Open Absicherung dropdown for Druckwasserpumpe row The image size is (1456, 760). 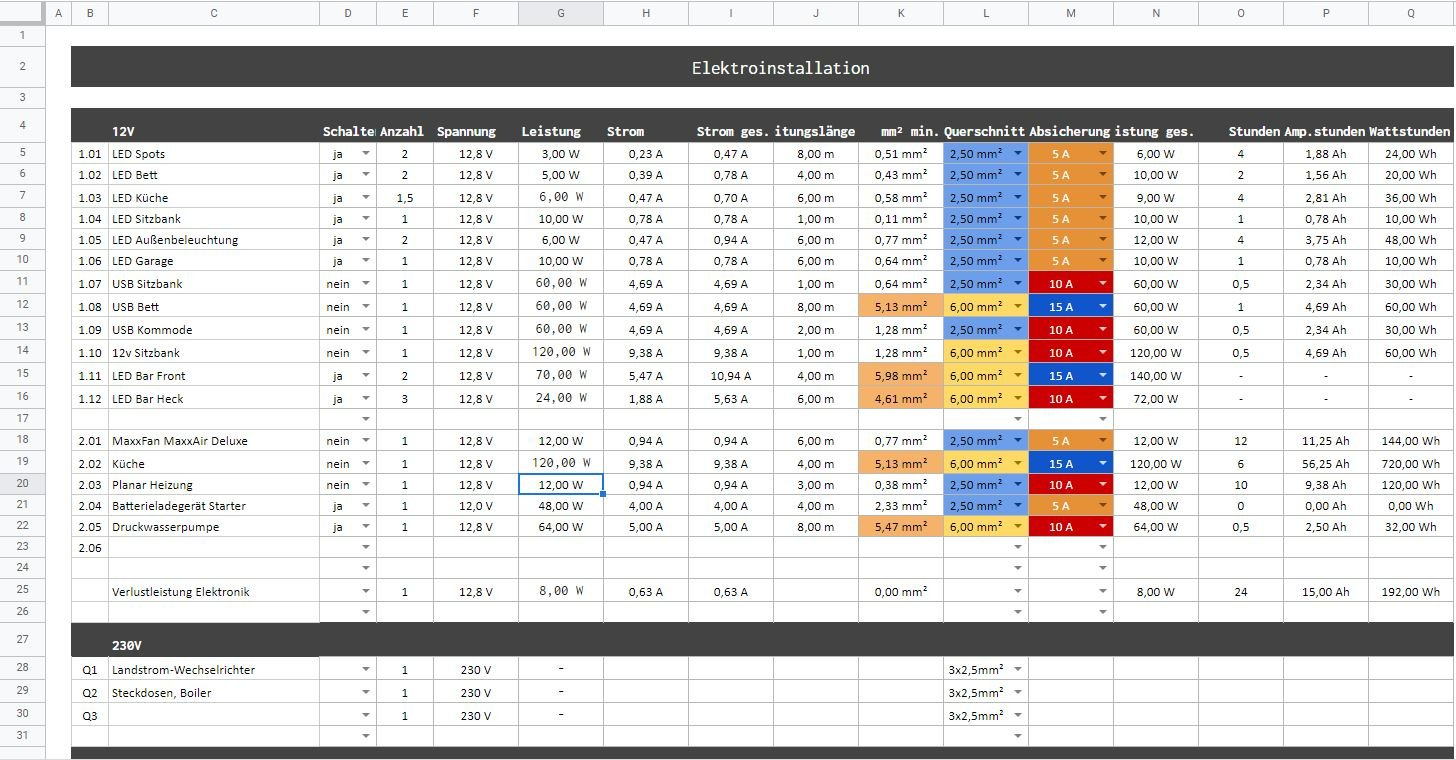coord(1103,527)
